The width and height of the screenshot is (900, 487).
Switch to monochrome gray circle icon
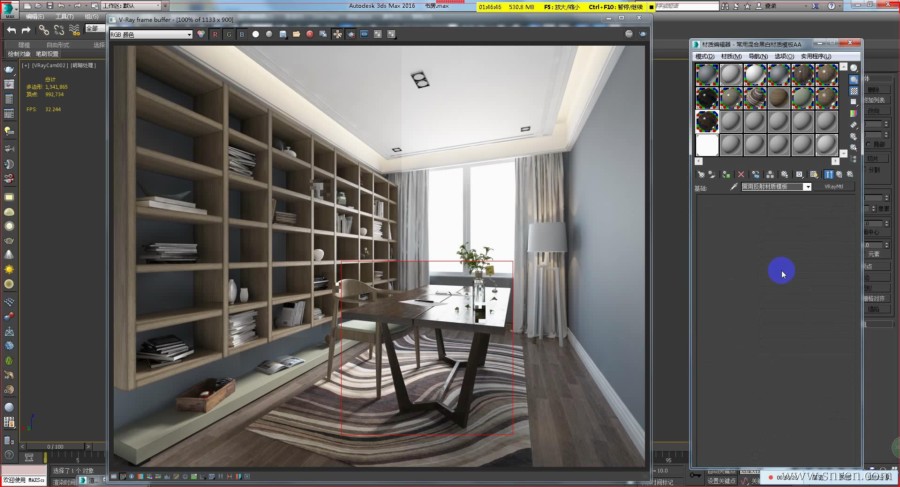tap(269, 34)
